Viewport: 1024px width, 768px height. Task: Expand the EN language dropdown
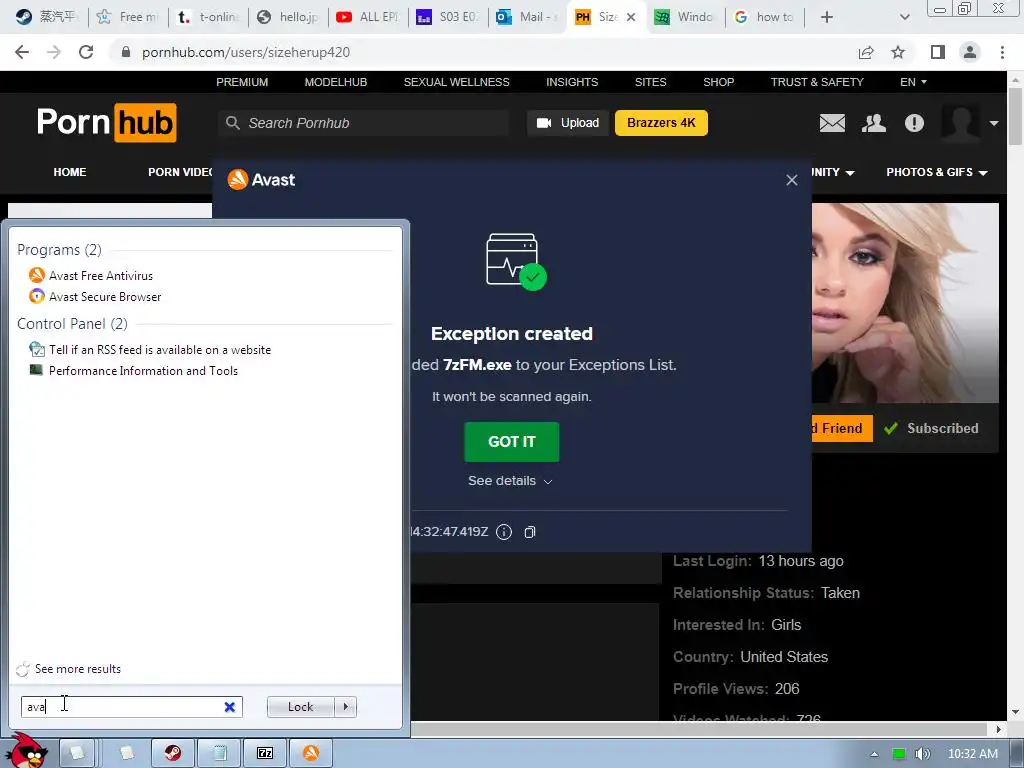click(x=913, y=82)
